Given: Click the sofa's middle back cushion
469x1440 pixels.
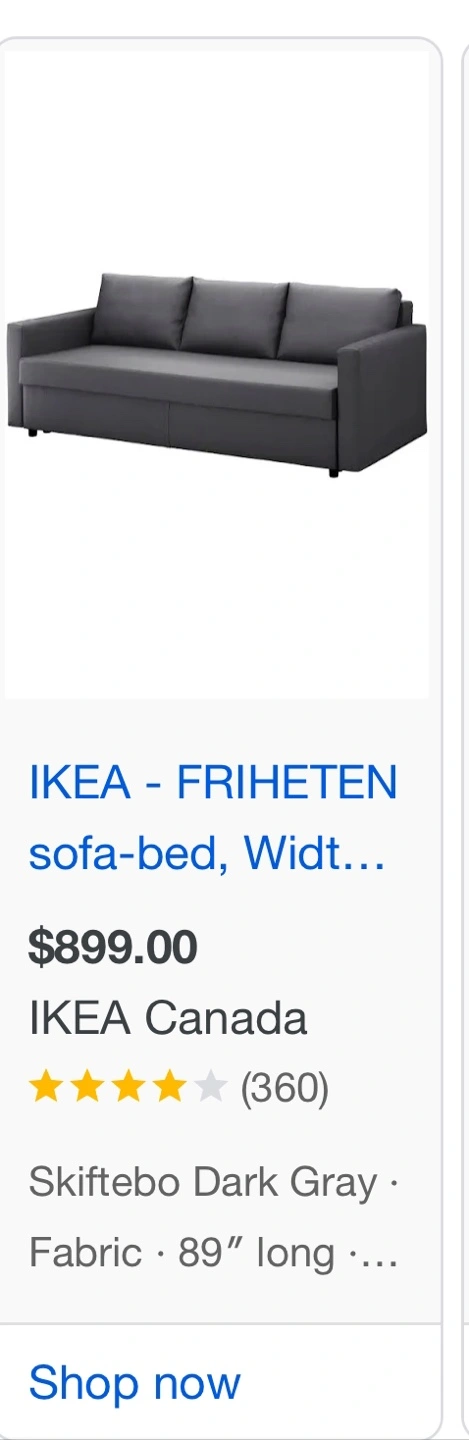Looking at the screenshot, I should (x=235, y=319).
